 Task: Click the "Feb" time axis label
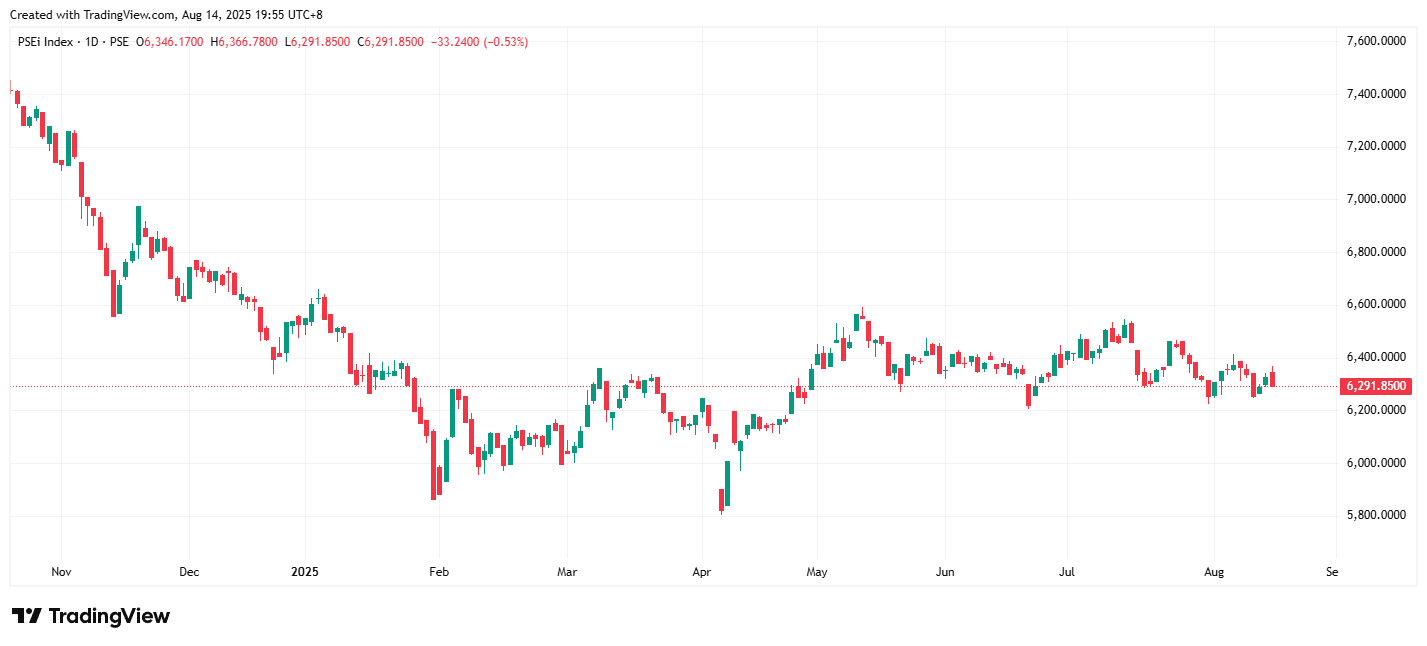pyautogui.click(x=439, y=573)
